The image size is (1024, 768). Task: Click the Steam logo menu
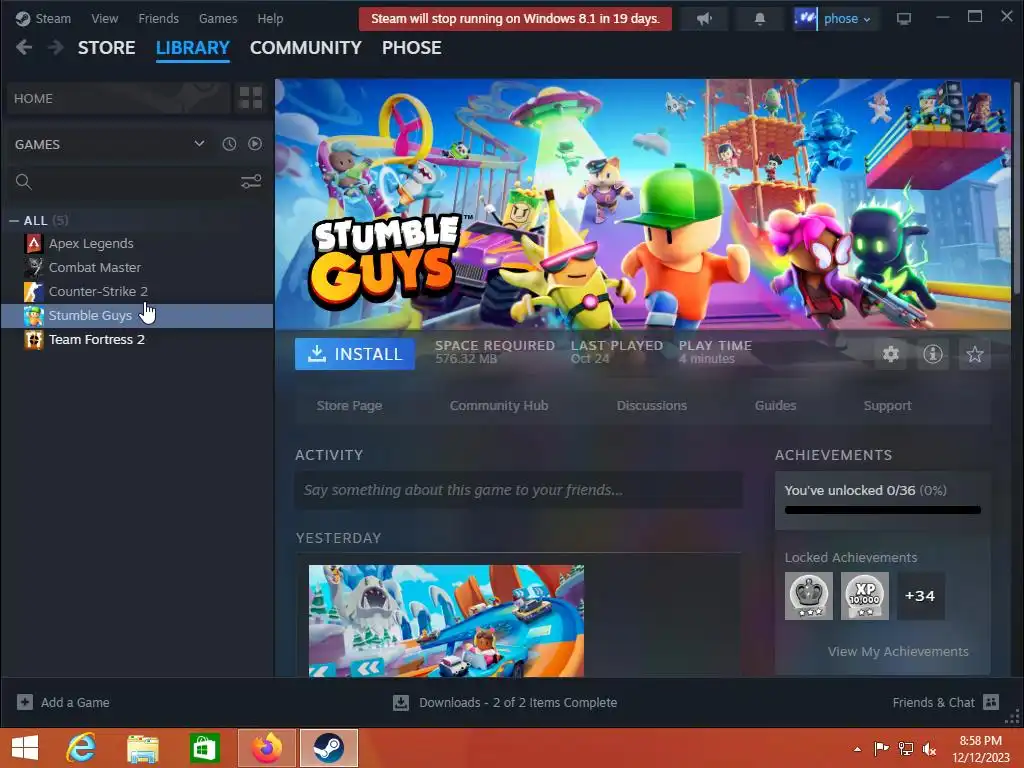click(x=44, y=19)
